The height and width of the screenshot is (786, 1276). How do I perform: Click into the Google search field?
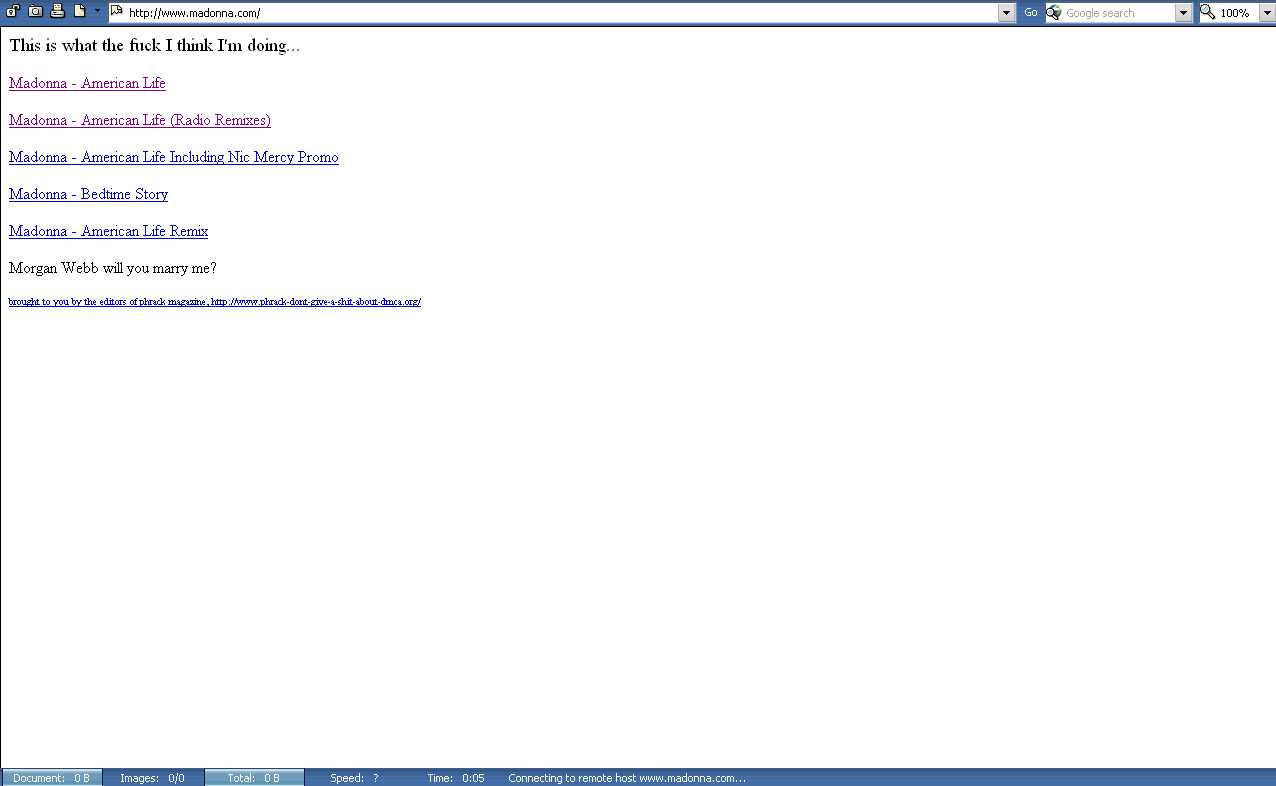[x=1118, y=13]
